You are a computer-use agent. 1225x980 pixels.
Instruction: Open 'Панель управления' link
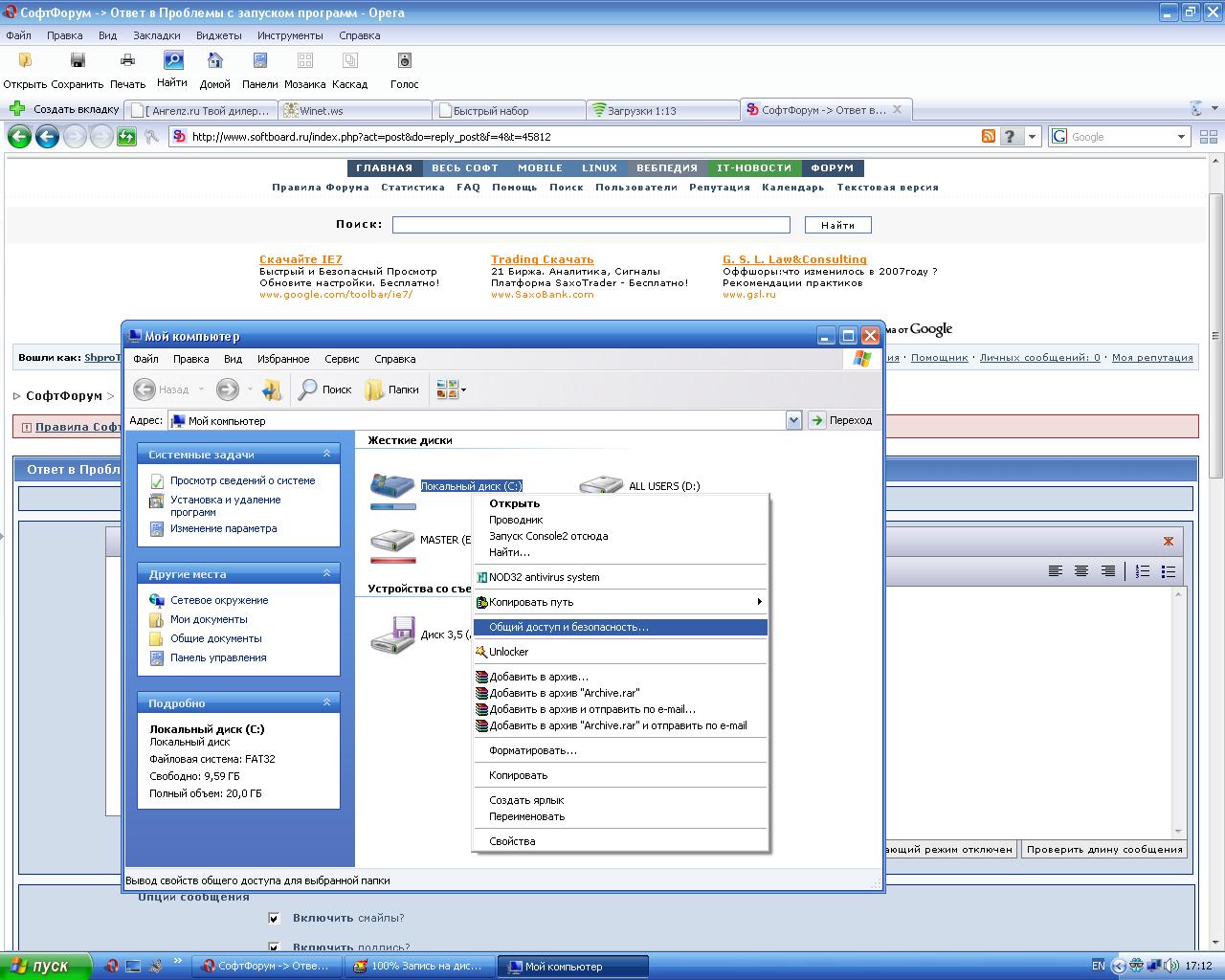(x=218, y=657)
